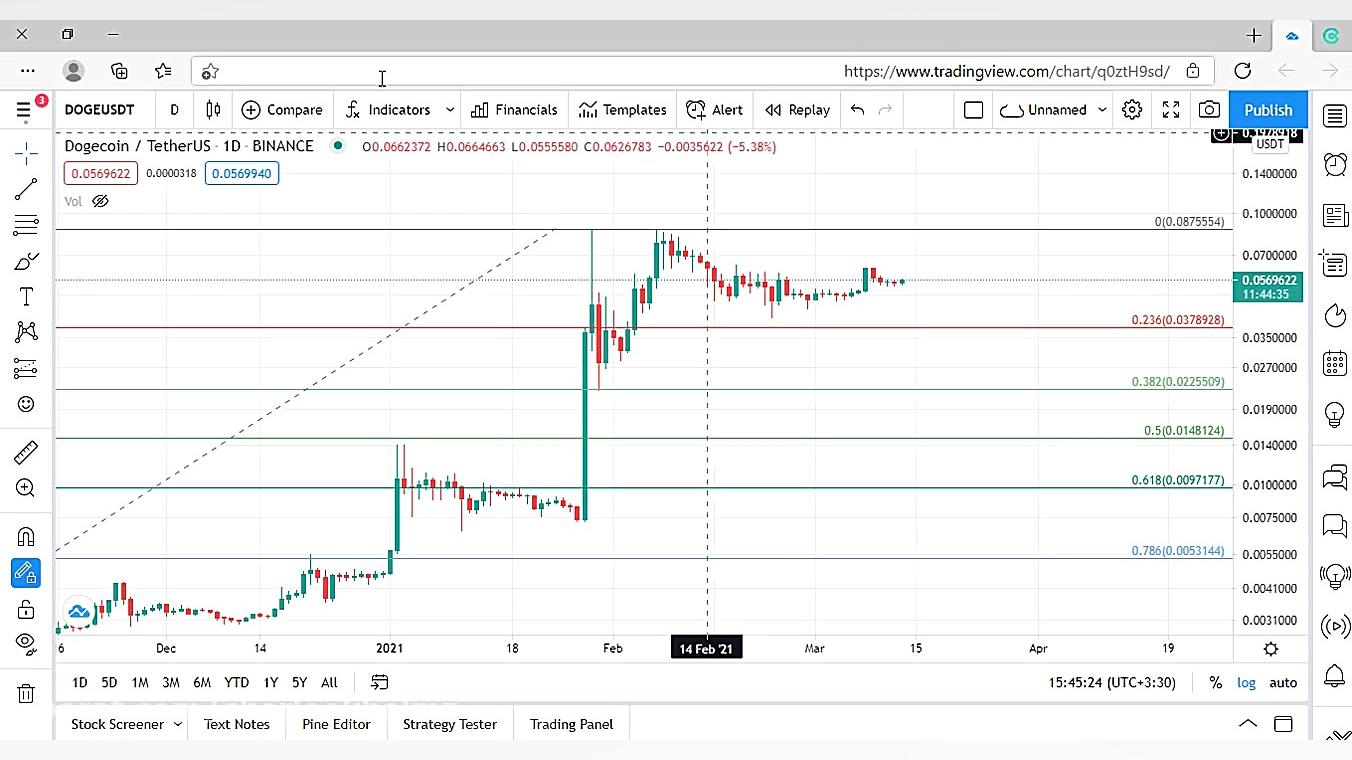Viewport: 1352px width, 760px height.
Task: Toggle percent scale mode
Action: (x=1215, y=682)
